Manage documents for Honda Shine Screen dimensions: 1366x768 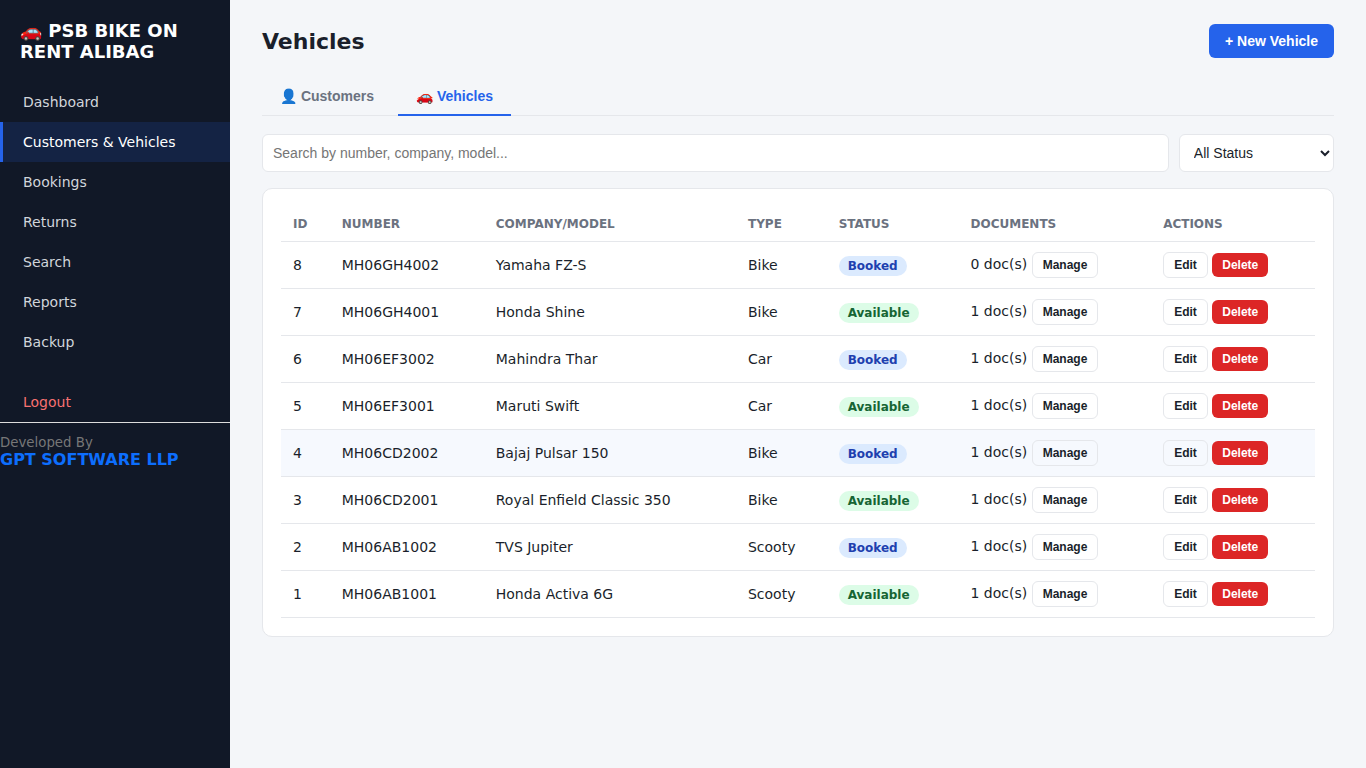pos(1065,312)
